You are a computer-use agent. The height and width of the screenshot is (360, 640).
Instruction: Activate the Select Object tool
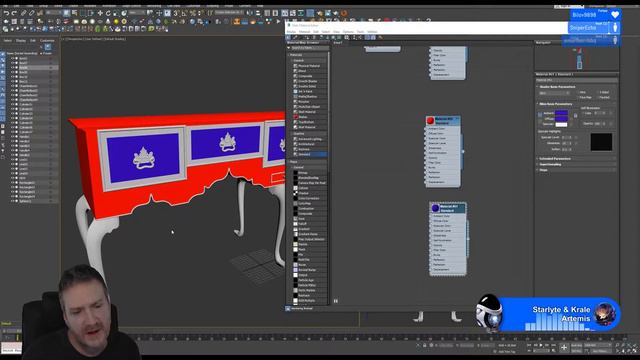click(67, 13)
